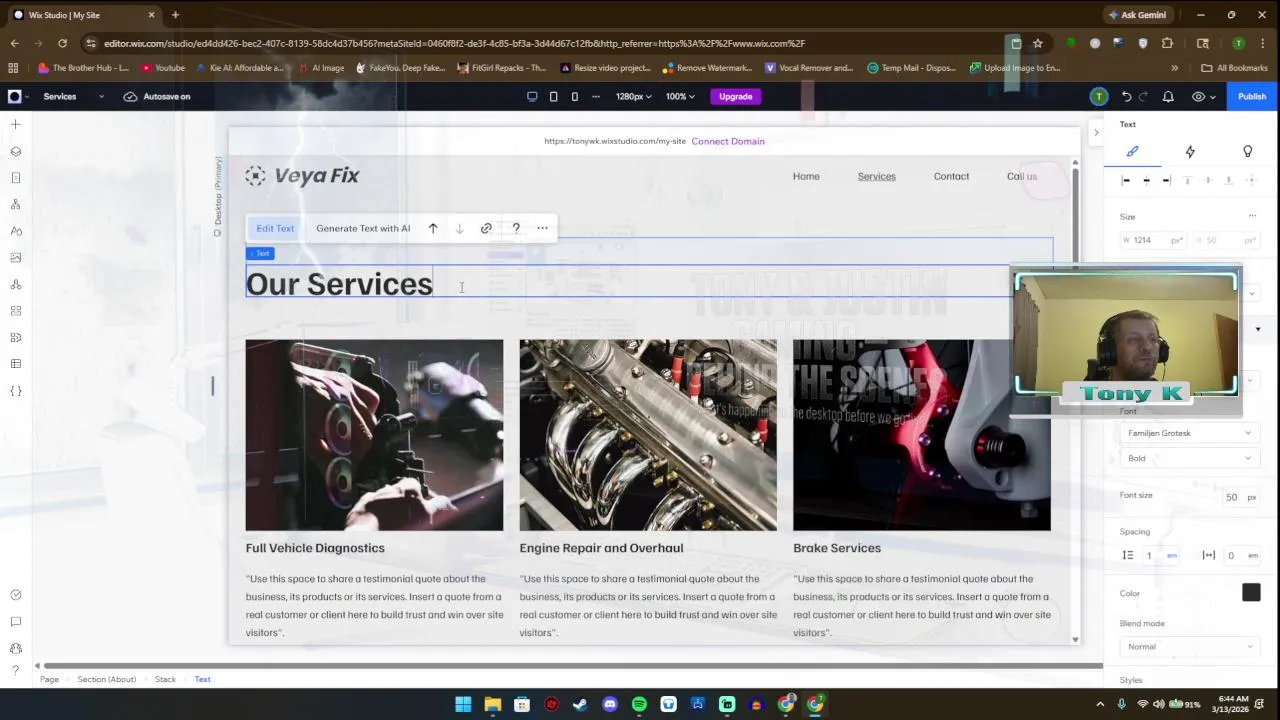Open the Layers panel icon
Screen dimensions: 1280x720
click(x=15, y=151)
